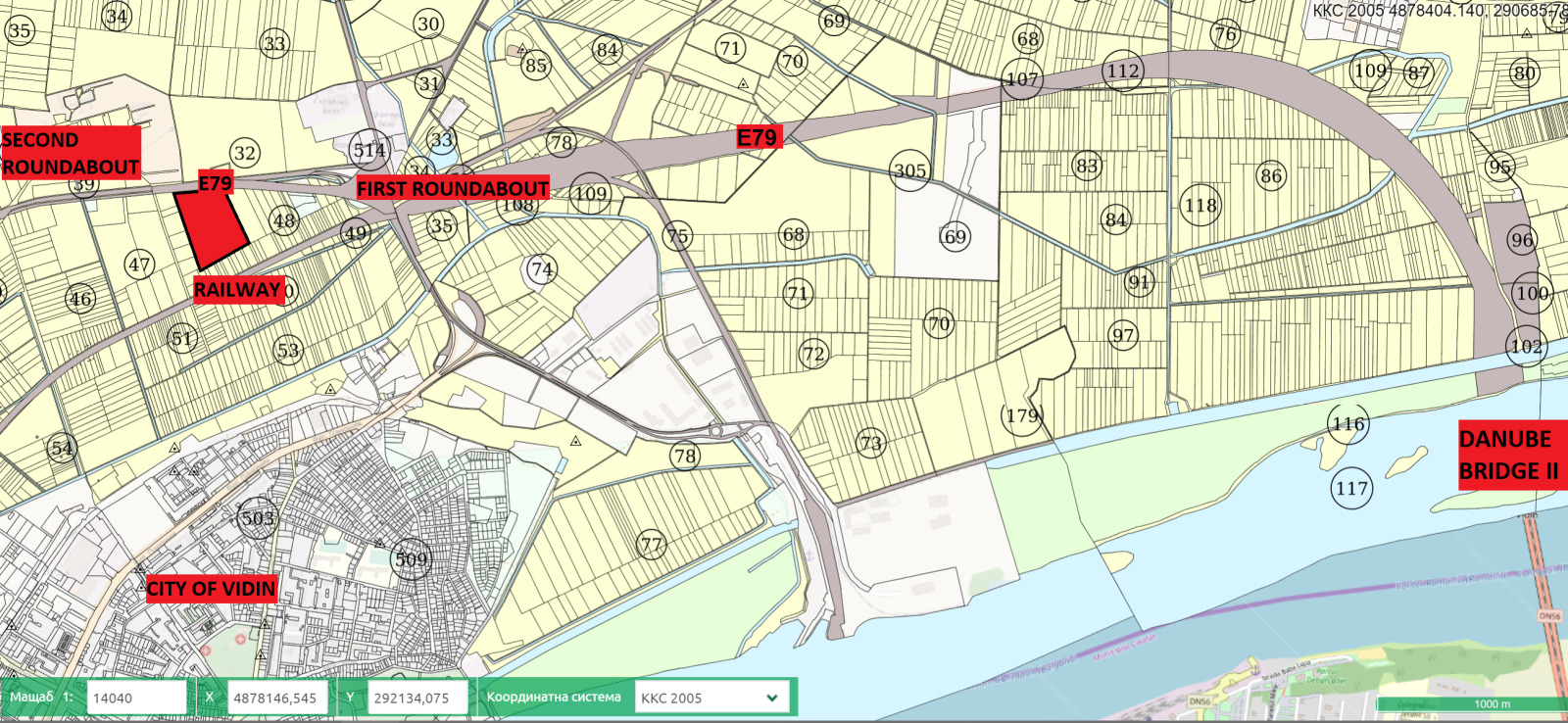Select the circled 112 district marker
Screen dimensions: 1568x723
coord(1123,72)
